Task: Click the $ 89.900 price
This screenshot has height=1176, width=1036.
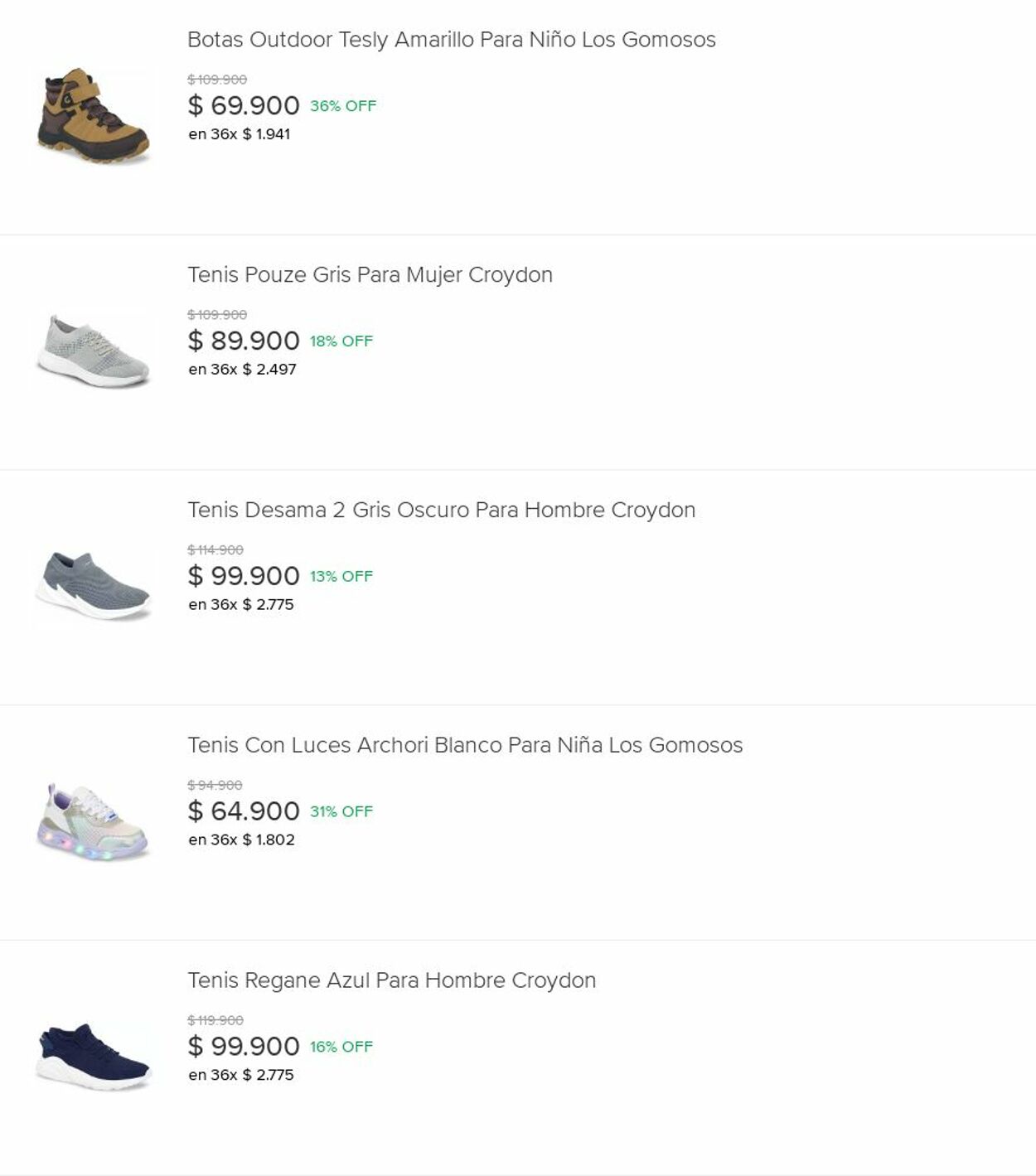Action: pos(244,341)
